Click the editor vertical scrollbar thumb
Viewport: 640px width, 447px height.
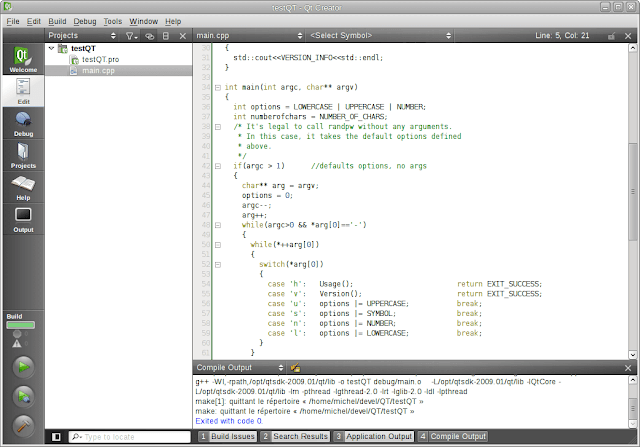tap(633, 191)
